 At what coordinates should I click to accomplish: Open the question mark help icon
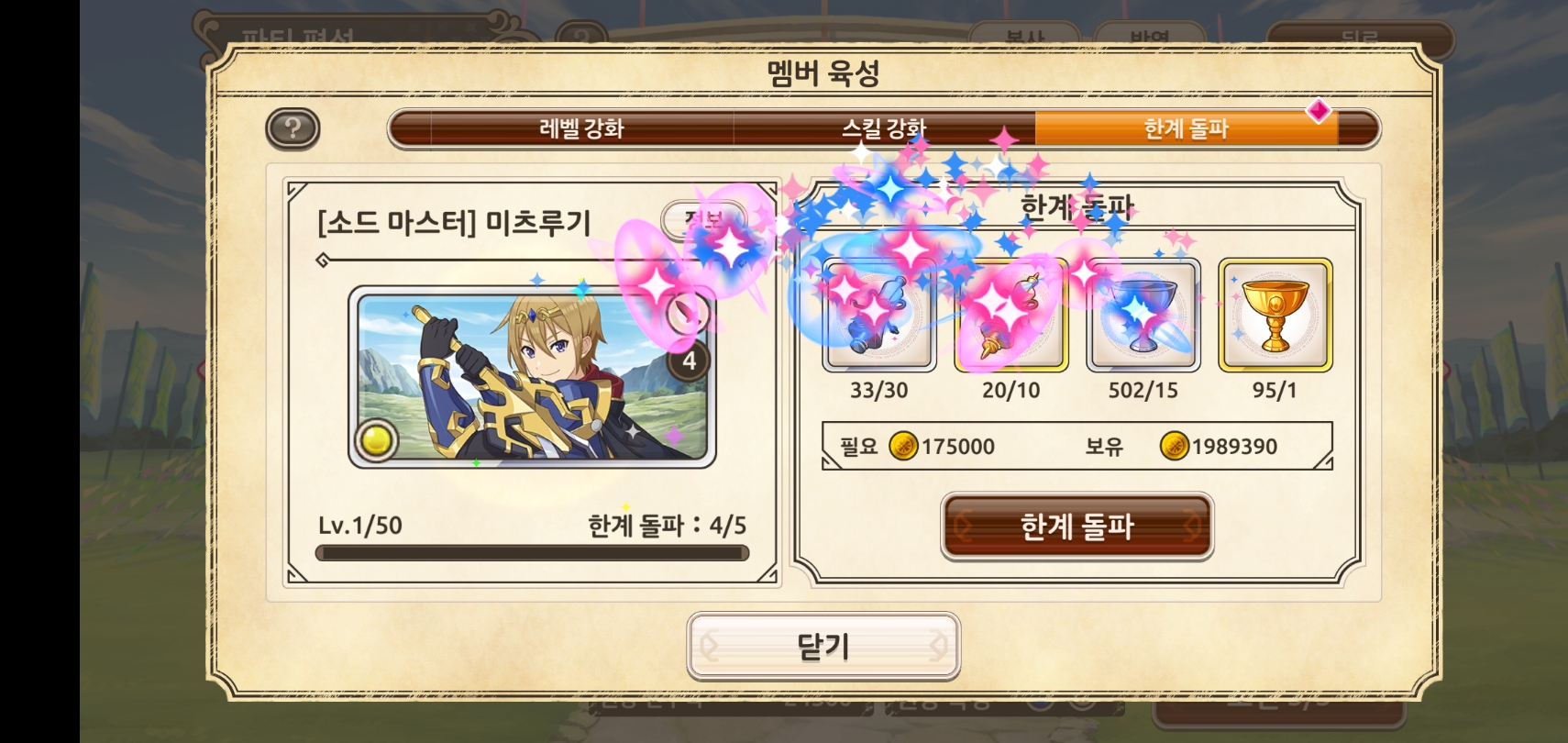point(293,128)
